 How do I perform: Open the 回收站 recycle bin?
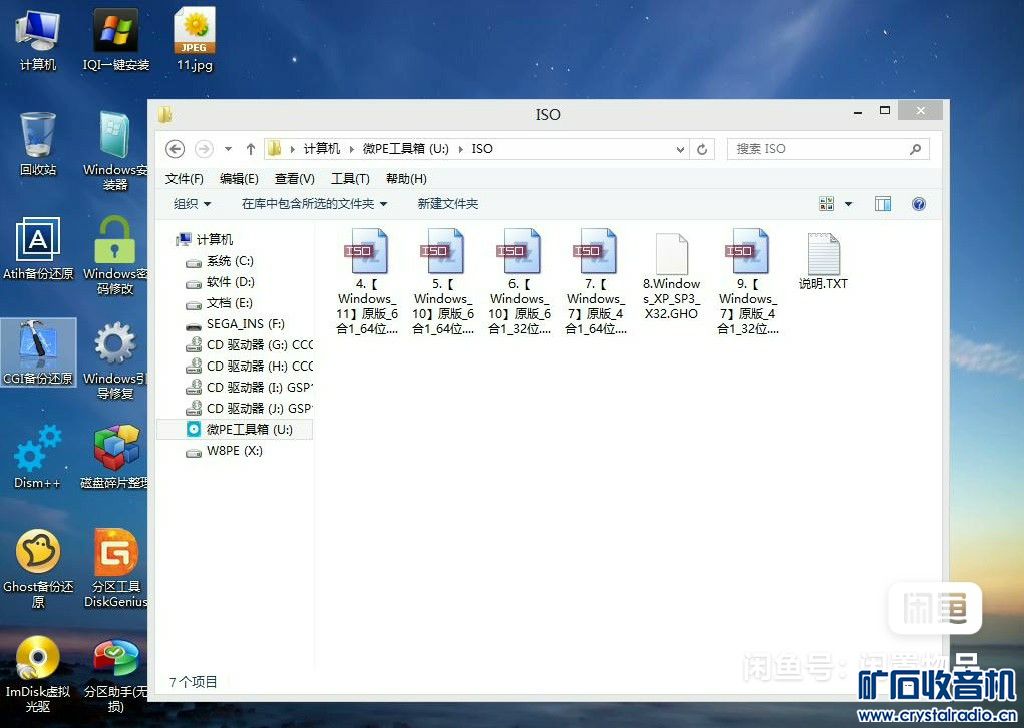38,144
